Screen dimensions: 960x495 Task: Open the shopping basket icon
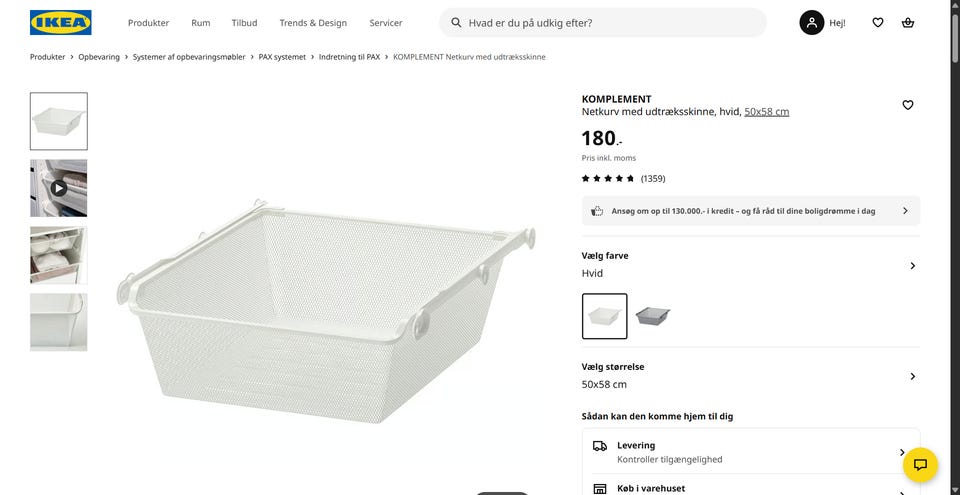tap(907, 22)
